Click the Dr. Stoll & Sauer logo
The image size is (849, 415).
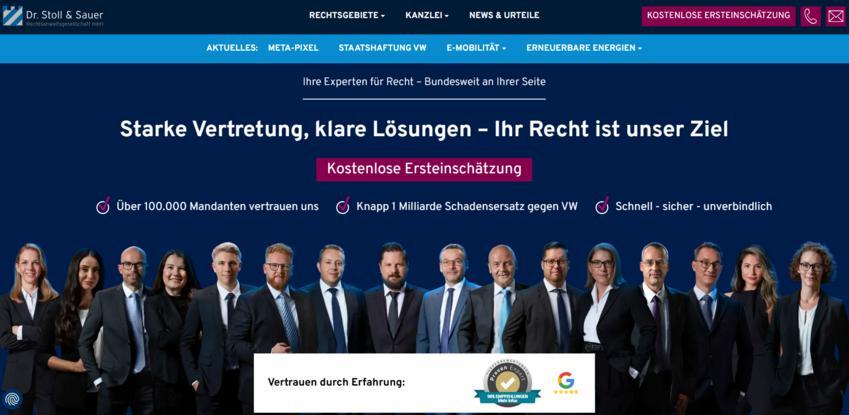[x=53, y=16]
